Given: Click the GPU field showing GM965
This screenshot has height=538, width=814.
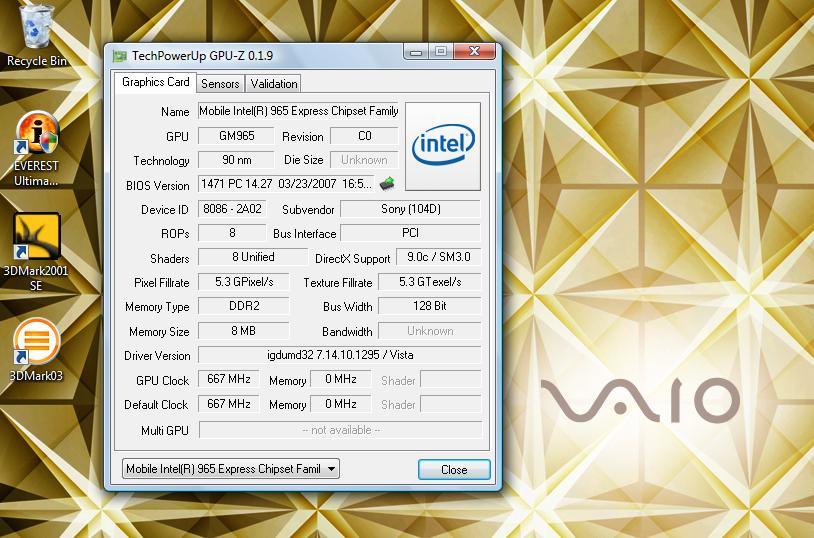Looking at the screenshot, I should point(236,136).
